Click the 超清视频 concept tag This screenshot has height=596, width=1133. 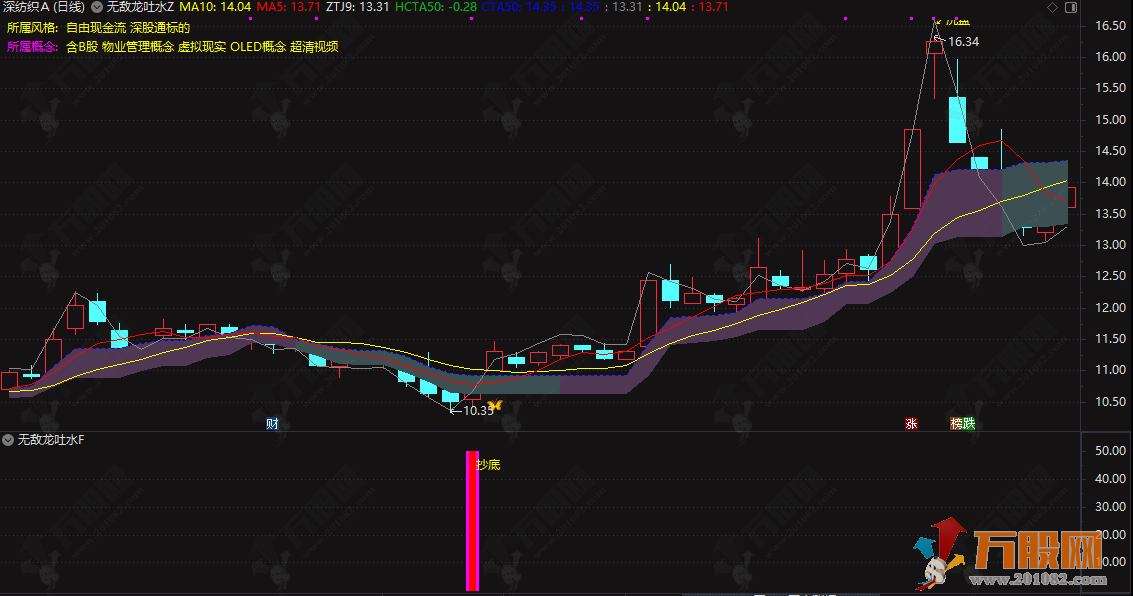[314, 46]
